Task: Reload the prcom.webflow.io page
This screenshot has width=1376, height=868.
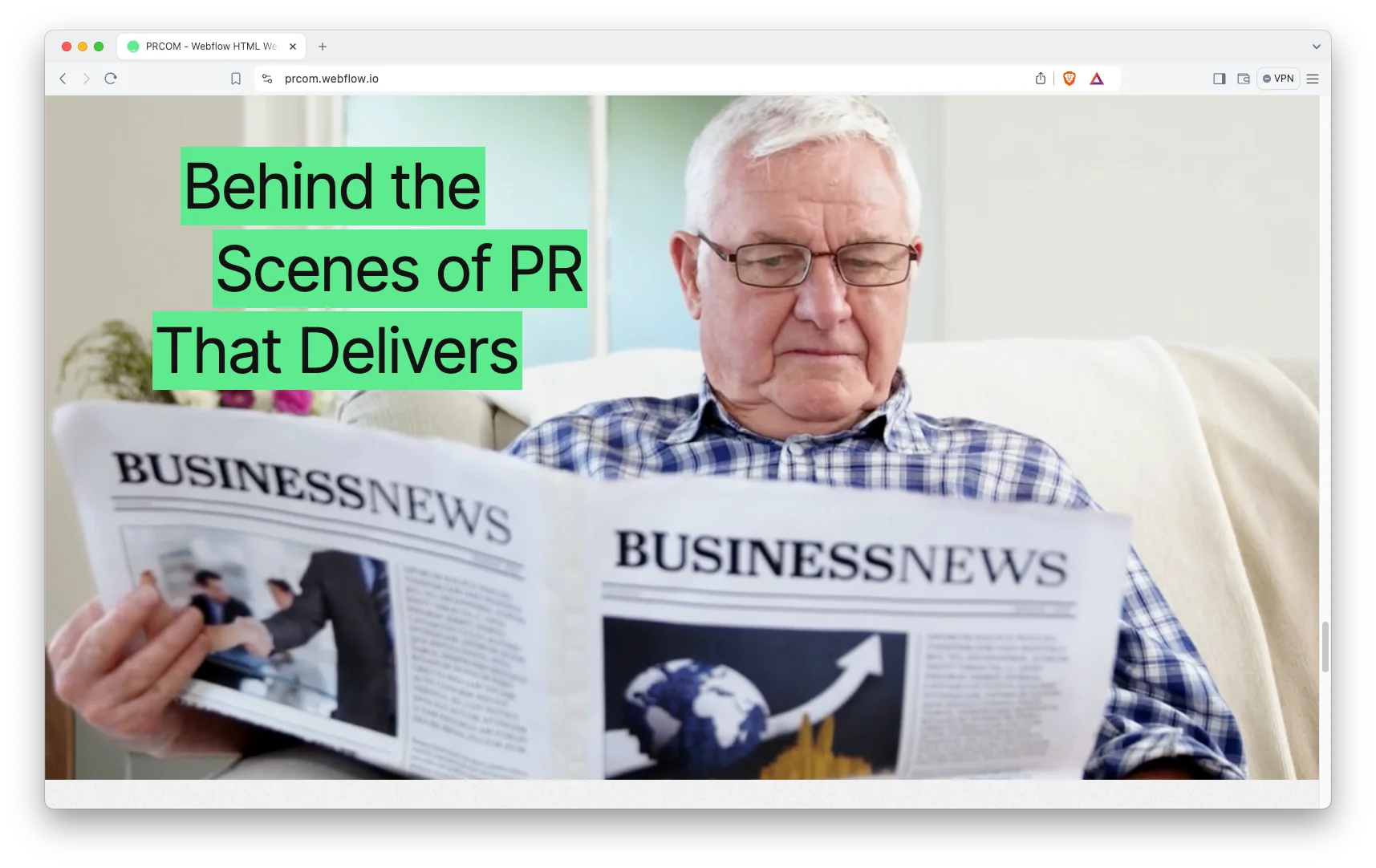Action: tap(111, 79)
